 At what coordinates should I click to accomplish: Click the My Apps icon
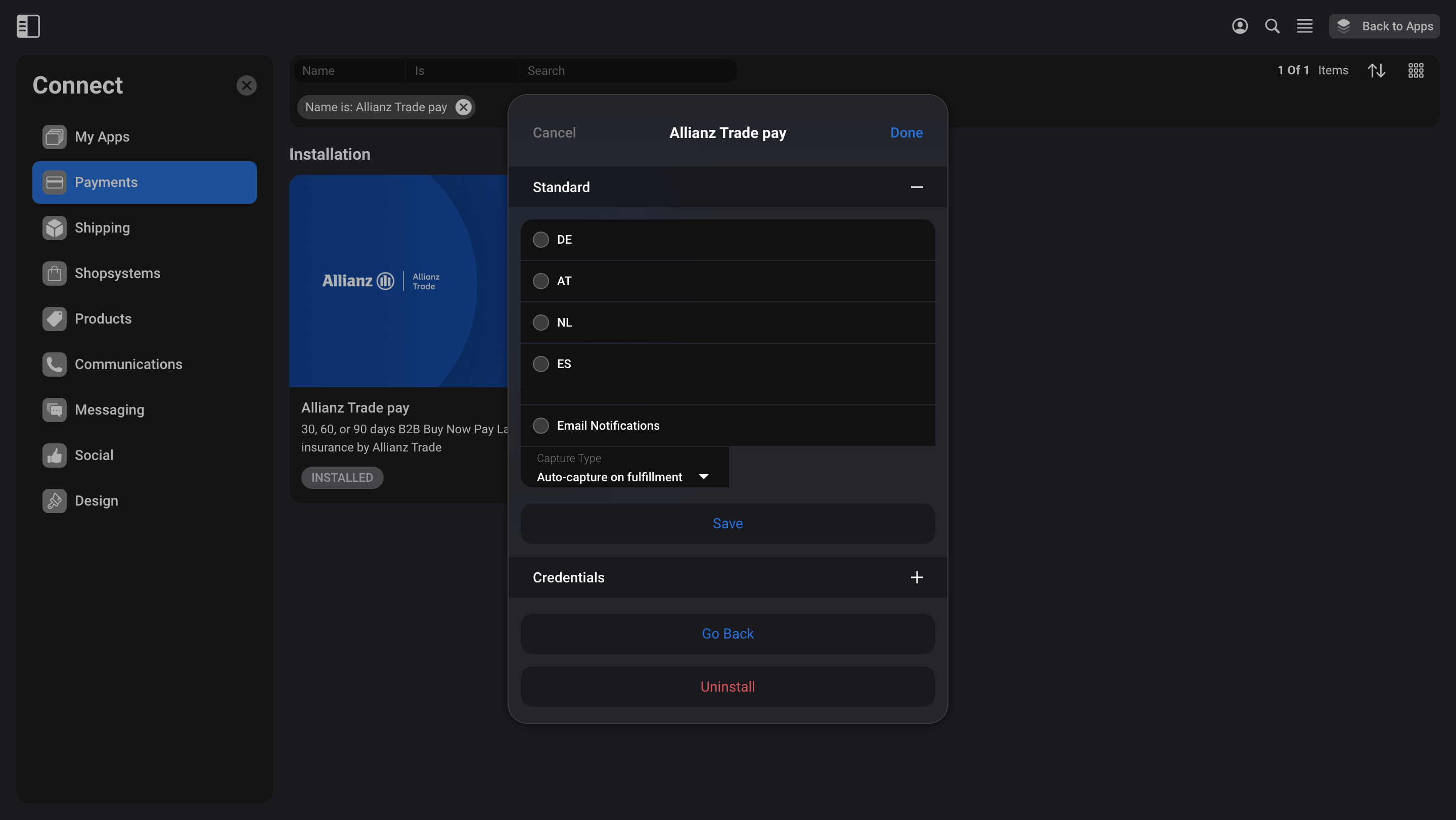(54, 137)
